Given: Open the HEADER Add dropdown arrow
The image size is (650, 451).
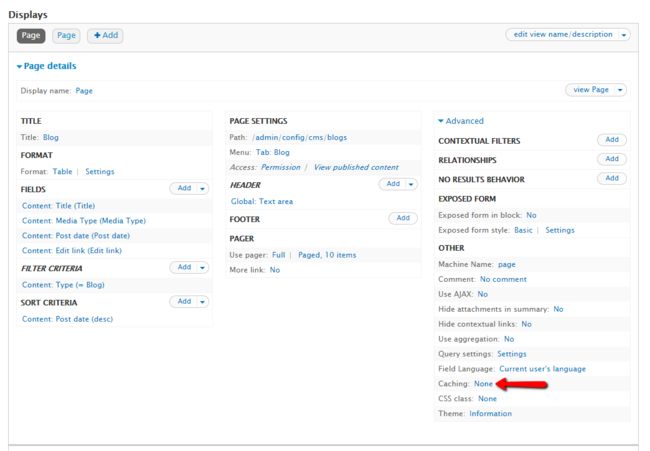Looking at the screenshot, I should pos(411,184).
